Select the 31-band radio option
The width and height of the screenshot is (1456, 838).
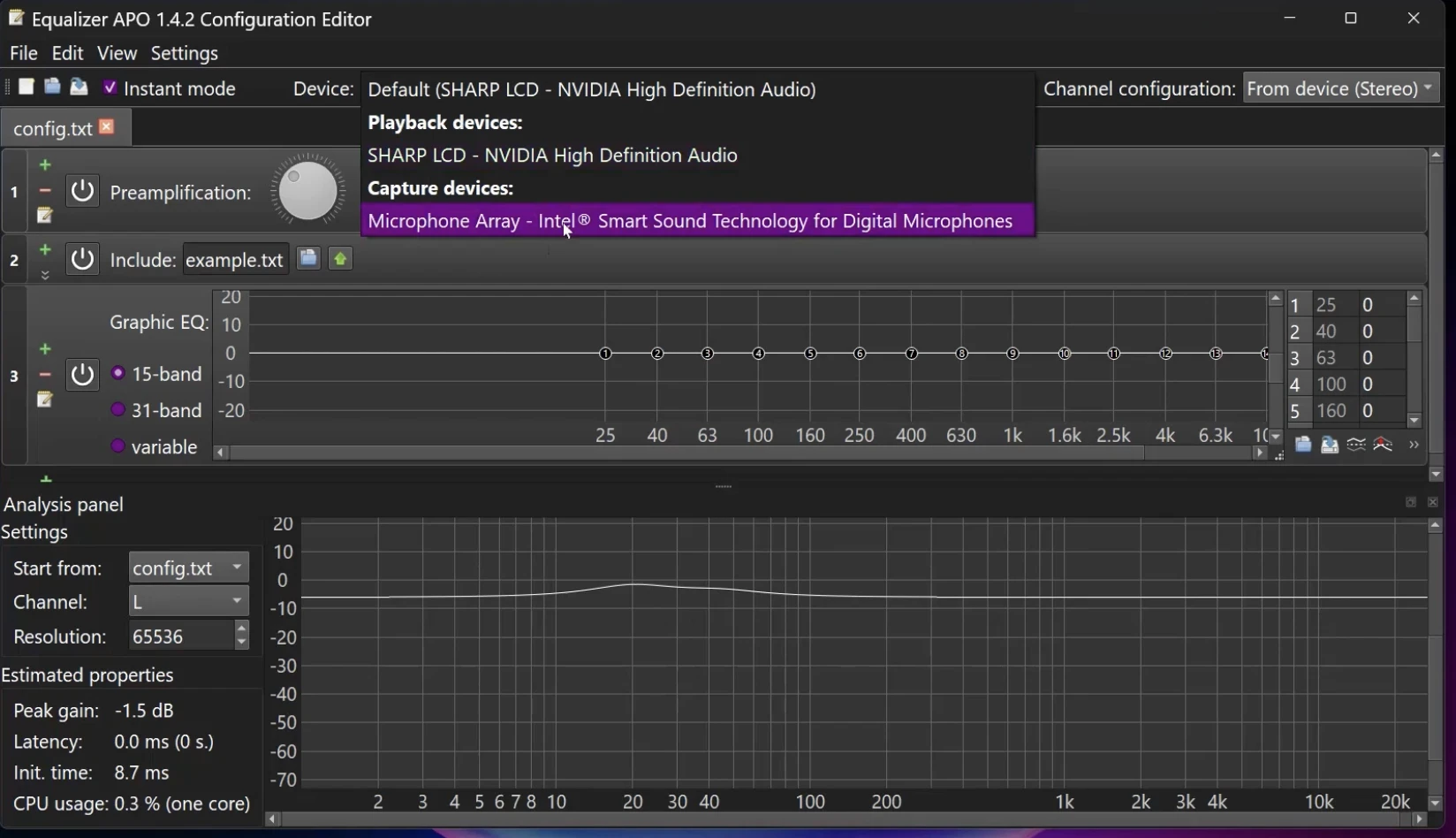point(118,410)
